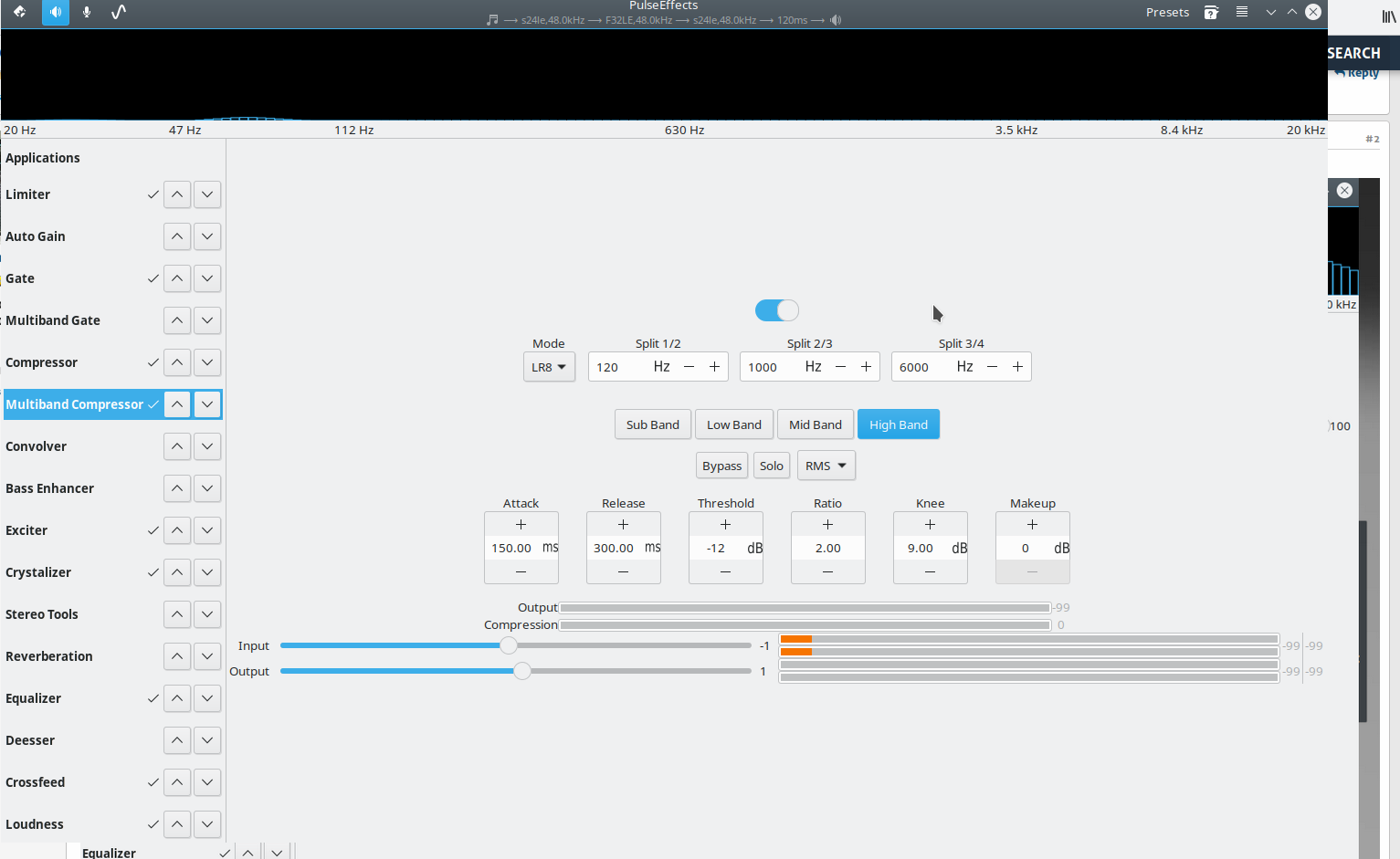The height and width of the screenshot is (859, 1400).
Task: Move Deesser down in the list
Action: pyautogui.click(x=207, y=740)
